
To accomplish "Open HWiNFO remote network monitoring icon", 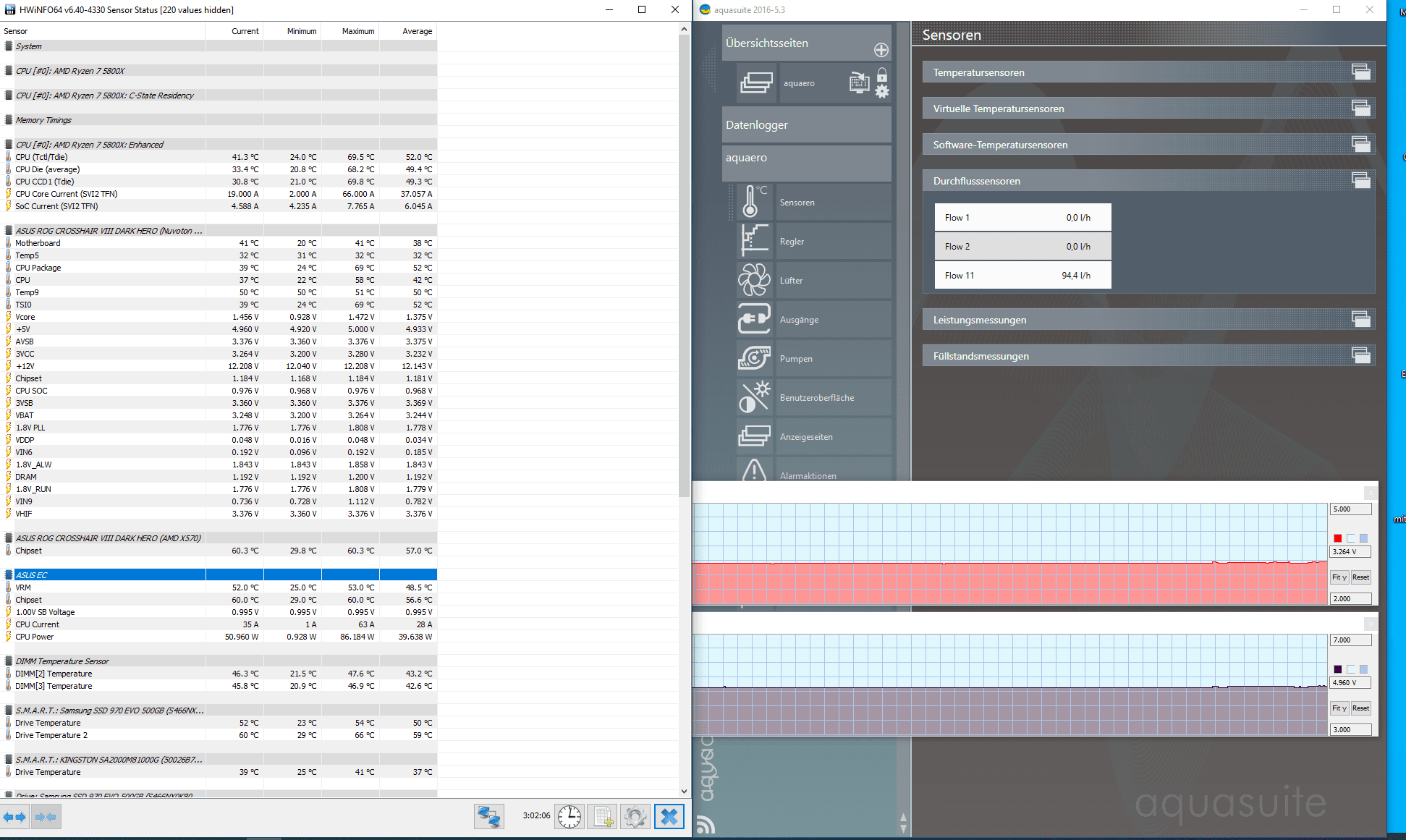I will tap(489, 817).
